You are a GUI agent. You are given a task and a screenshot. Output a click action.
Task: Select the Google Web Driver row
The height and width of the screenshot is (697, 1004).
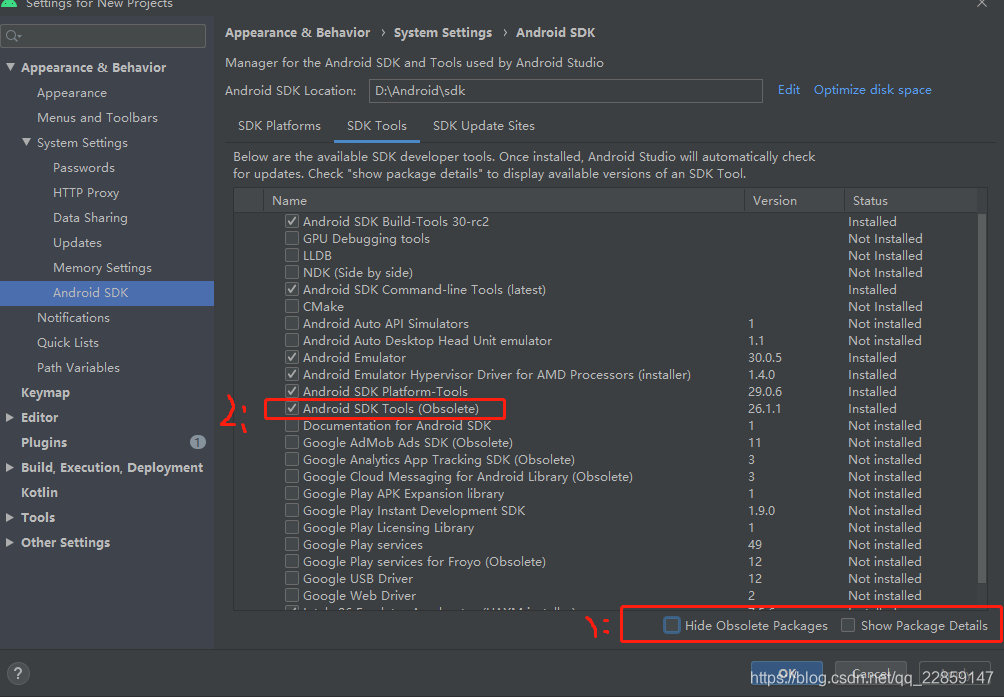pos(606,595)
